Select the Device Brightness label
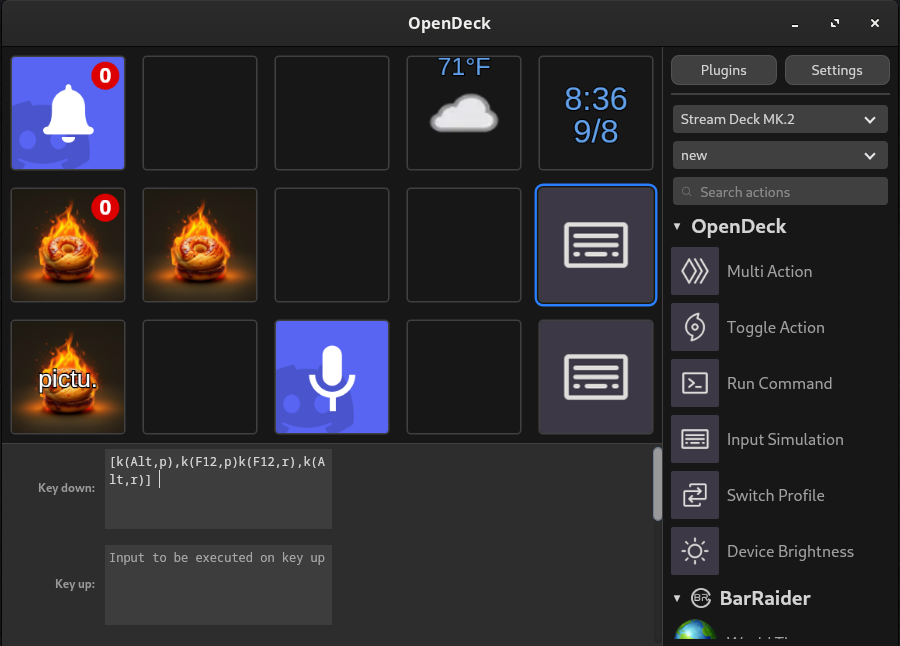Screen dimensions: 900x646 pos(790,551)
